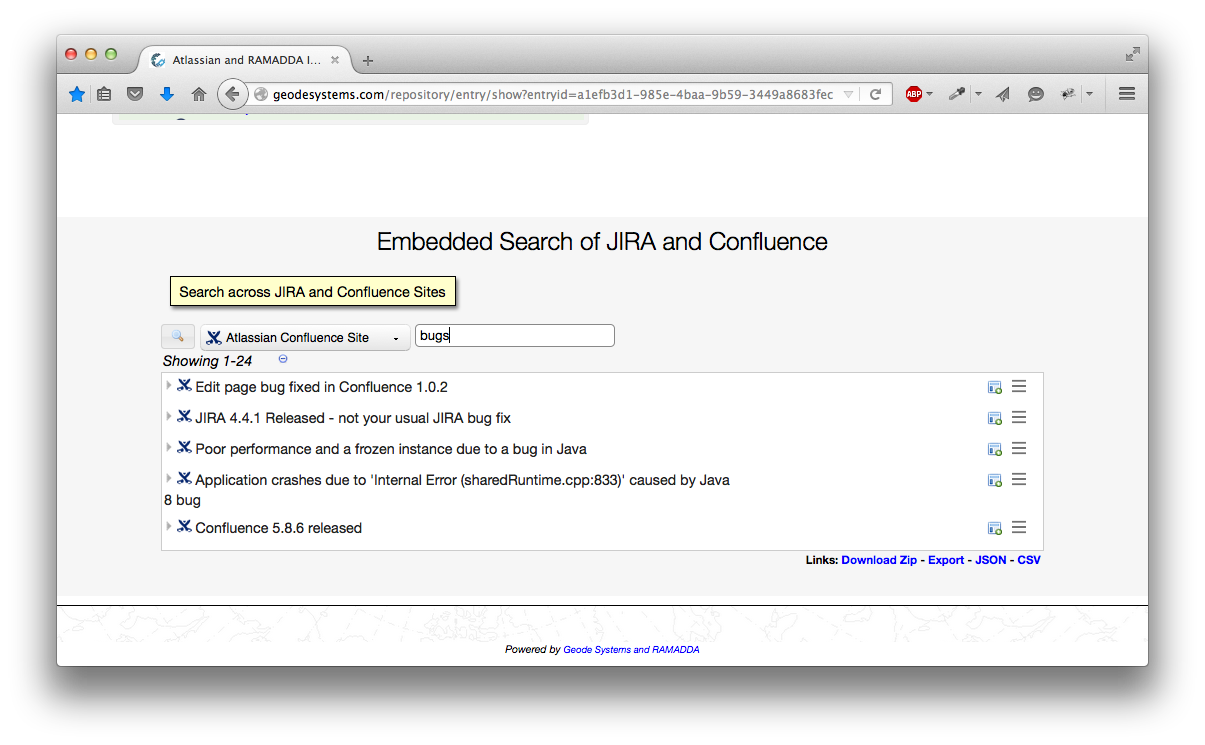Open the downloads arrow icon

click(x=167, y=94)
